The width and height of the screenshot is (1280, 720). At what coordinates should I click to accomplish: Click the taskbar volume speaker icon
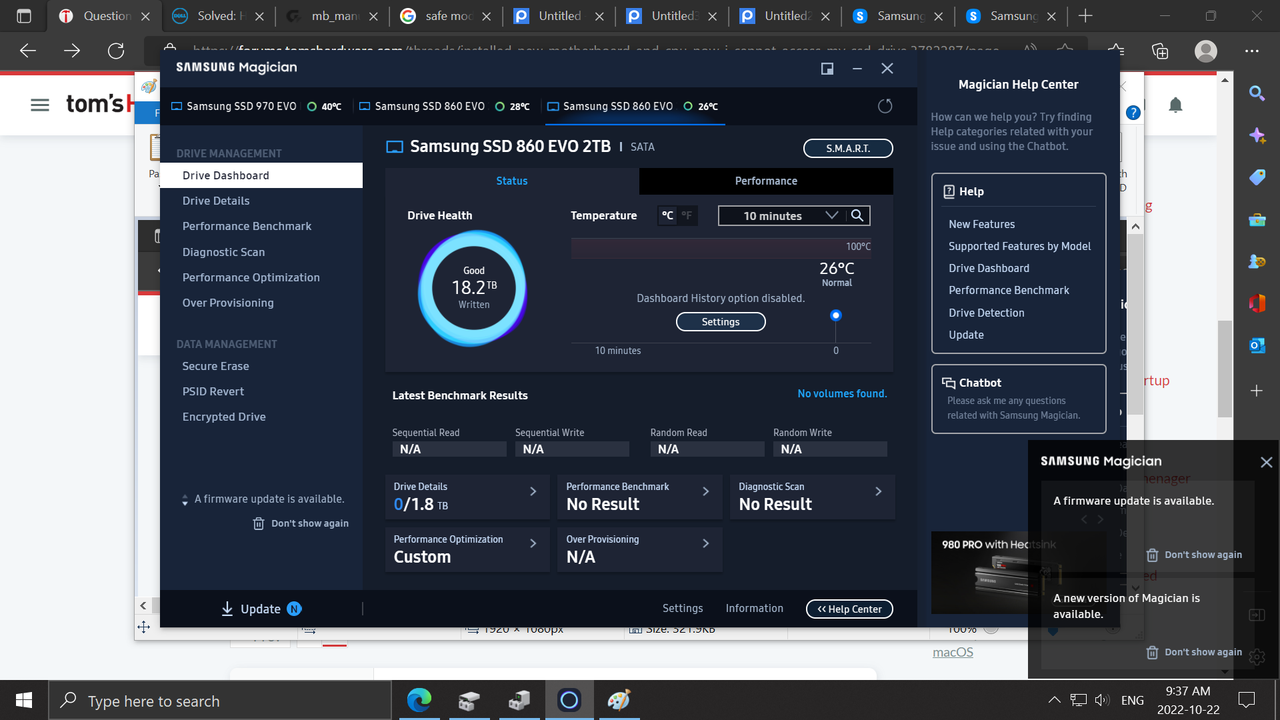(x=1102, y=700)
